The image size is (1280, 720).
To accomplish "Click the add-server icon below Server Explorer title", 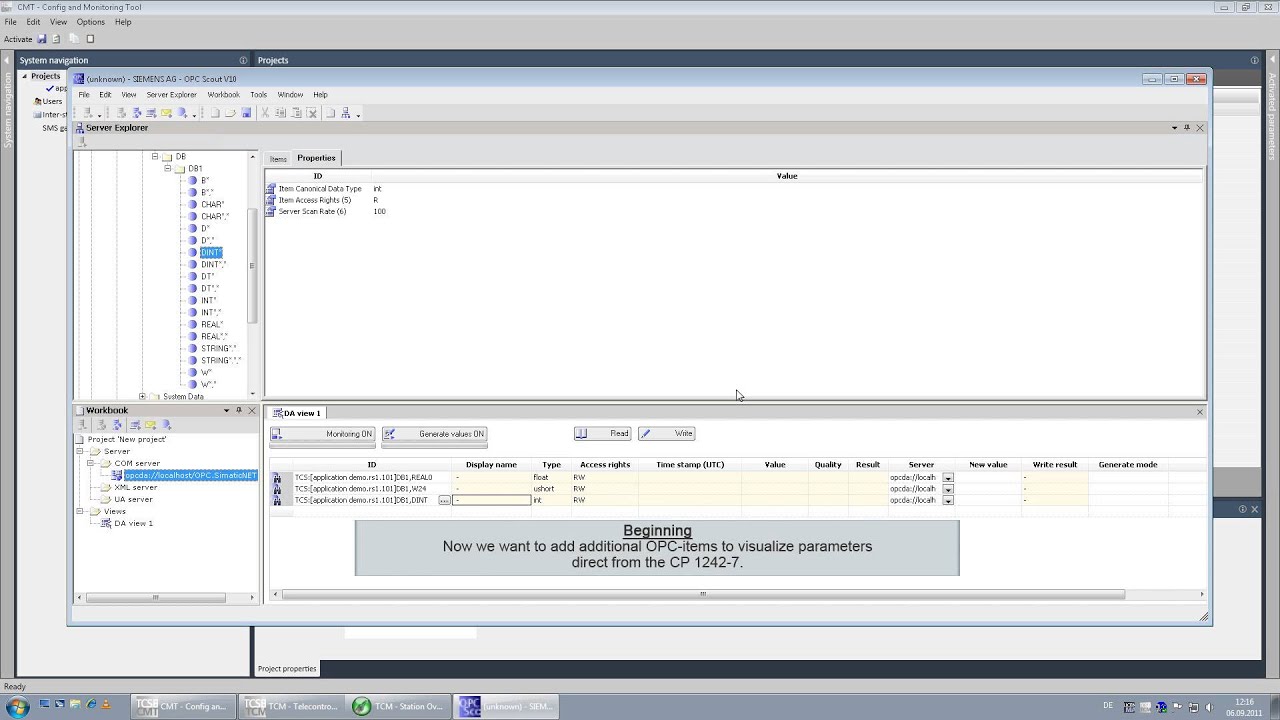I will pos(82,142).
